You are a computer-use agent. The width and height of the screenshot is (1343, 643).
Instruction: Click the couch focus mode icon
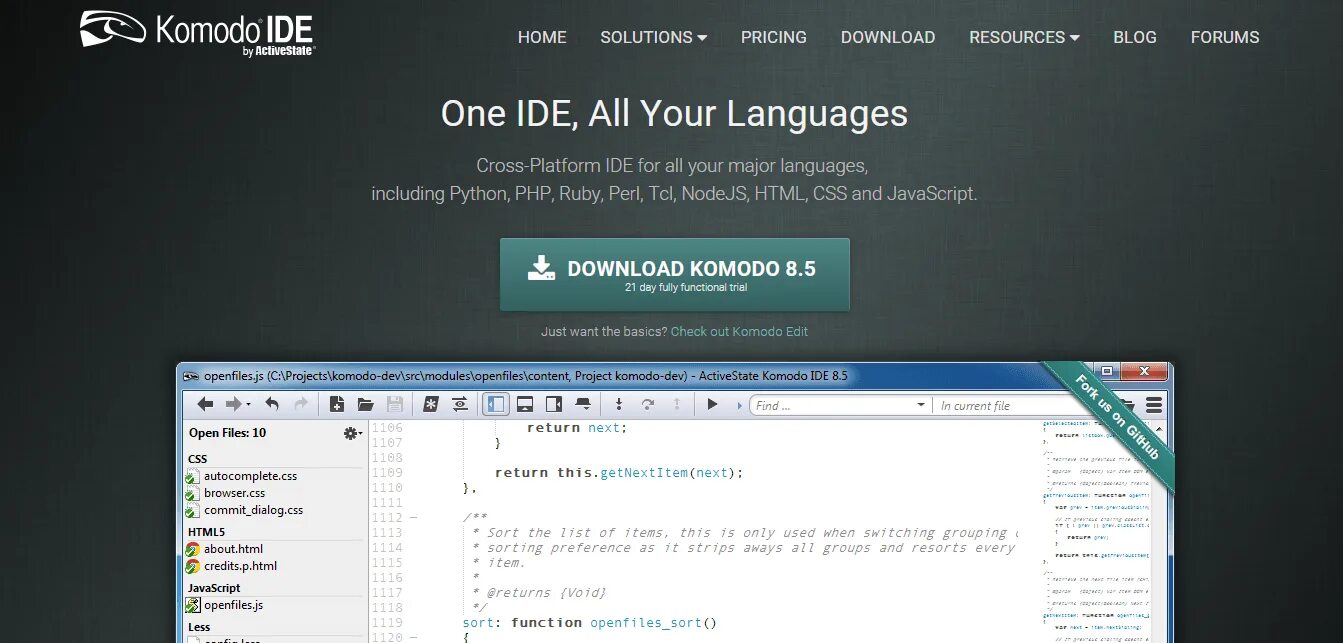pos(582,405)
